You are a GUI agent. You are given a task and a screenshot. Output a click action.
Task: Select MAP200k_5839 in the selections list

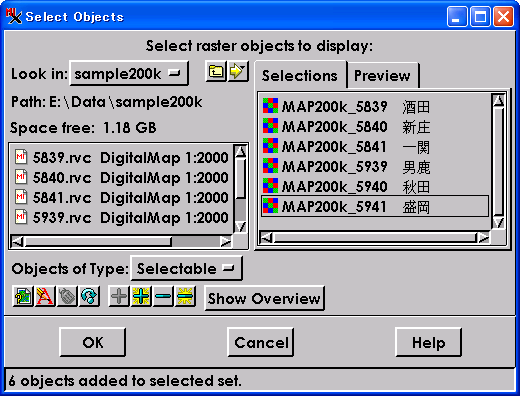pos(375,107)
